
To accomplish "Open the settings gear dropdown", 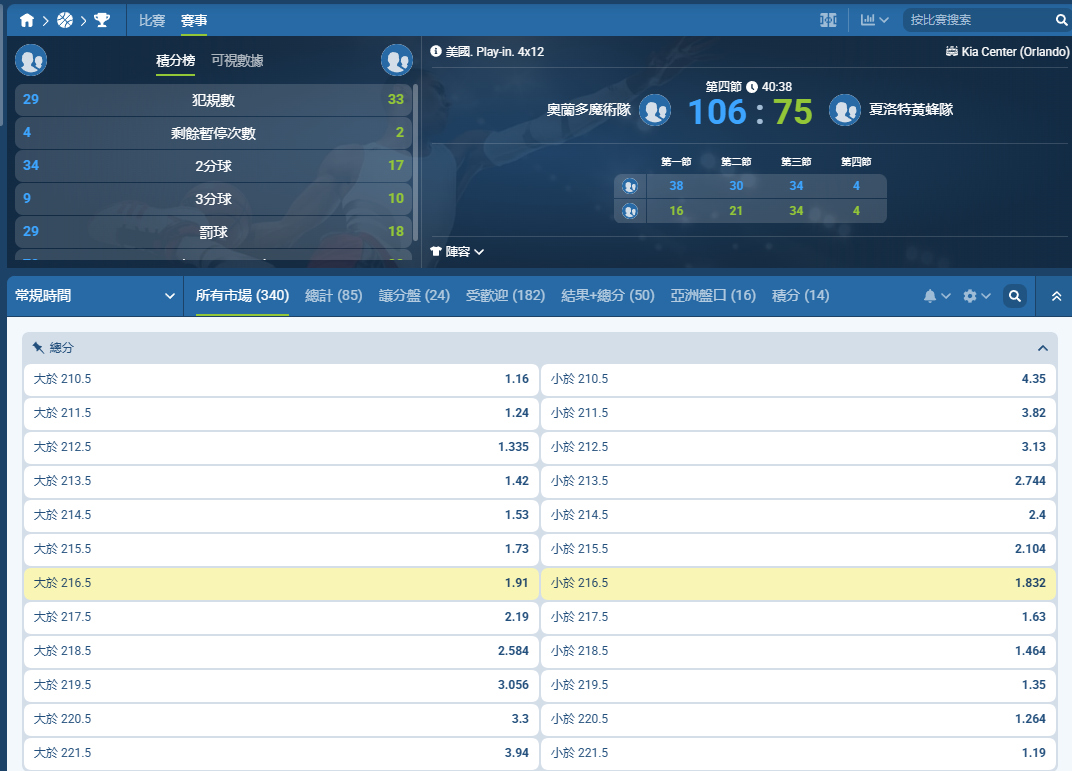I will tap(976, 296).
